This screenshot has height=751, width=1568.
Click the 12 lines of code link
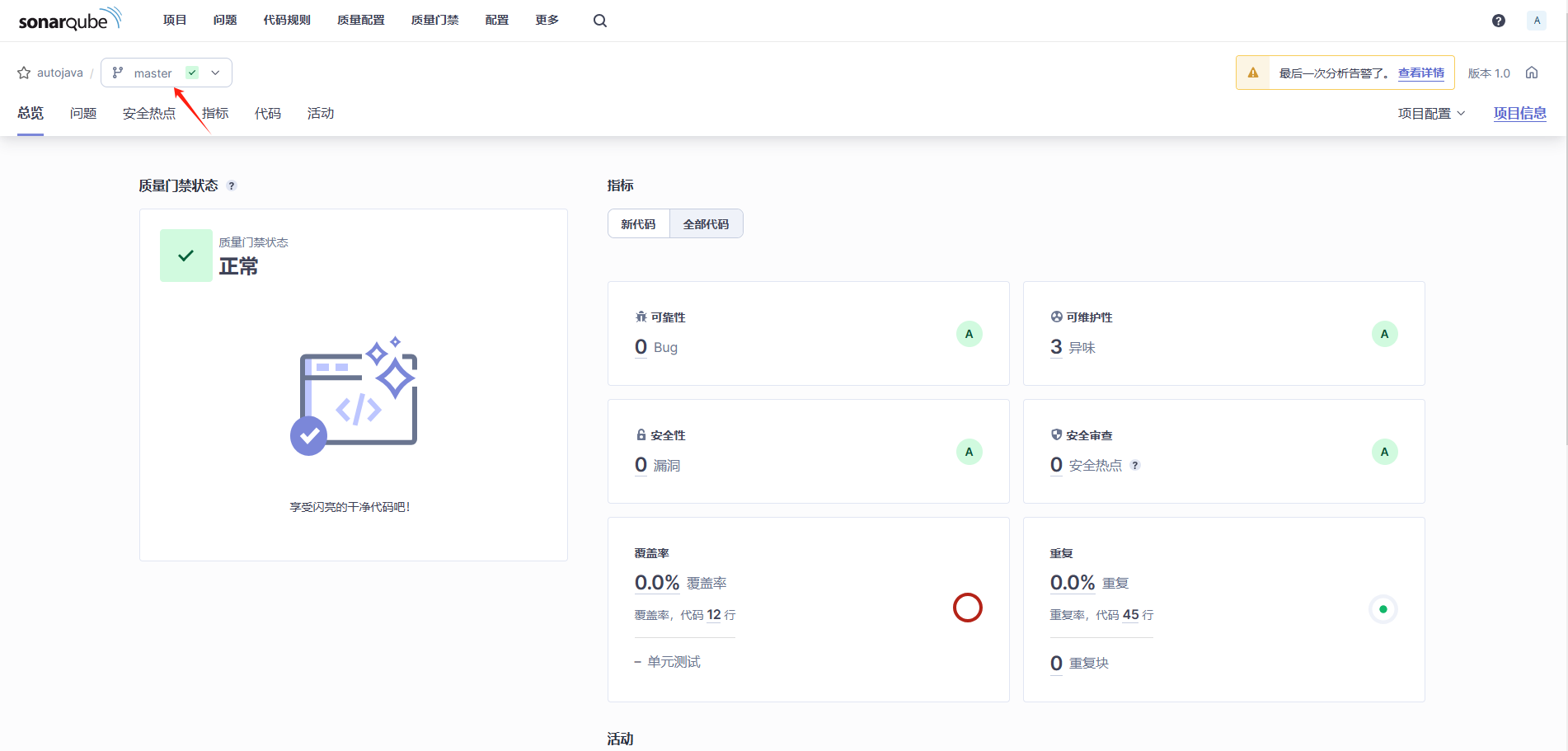point(714,615)
